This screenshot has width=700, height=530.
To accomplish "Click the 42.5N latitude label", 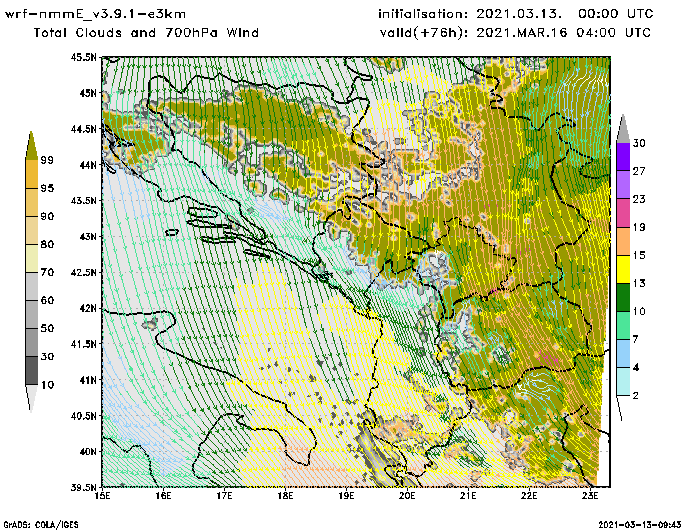I will (83, 272).
